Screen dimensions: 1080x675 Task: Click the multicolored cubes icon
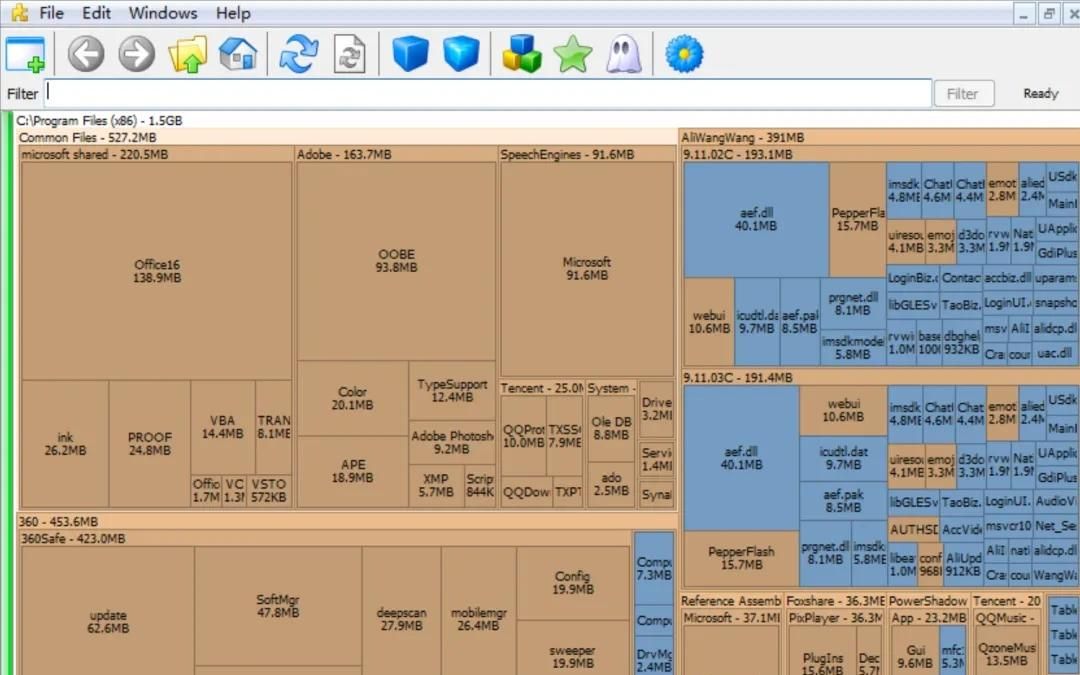pos(521,54)
